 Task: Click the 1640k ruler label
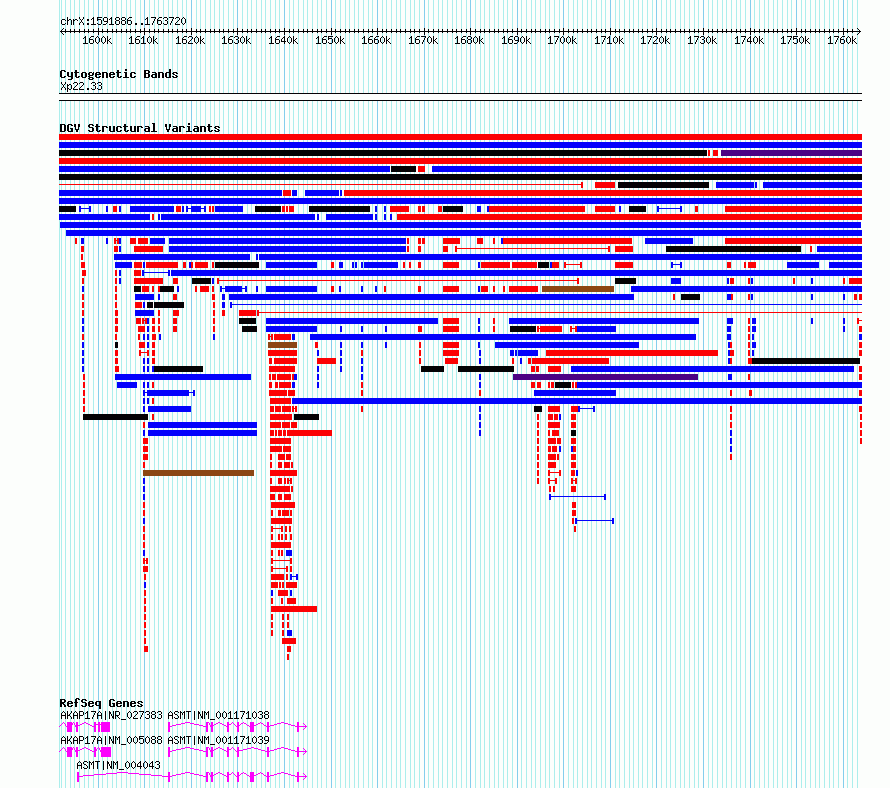coord(283,40)
